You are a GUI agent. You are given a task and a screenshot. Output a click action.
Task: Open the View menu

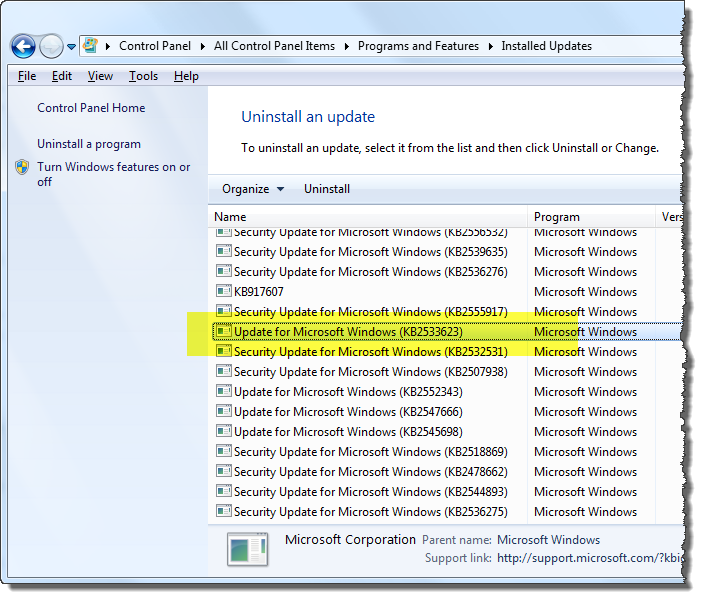click(100, 76)
